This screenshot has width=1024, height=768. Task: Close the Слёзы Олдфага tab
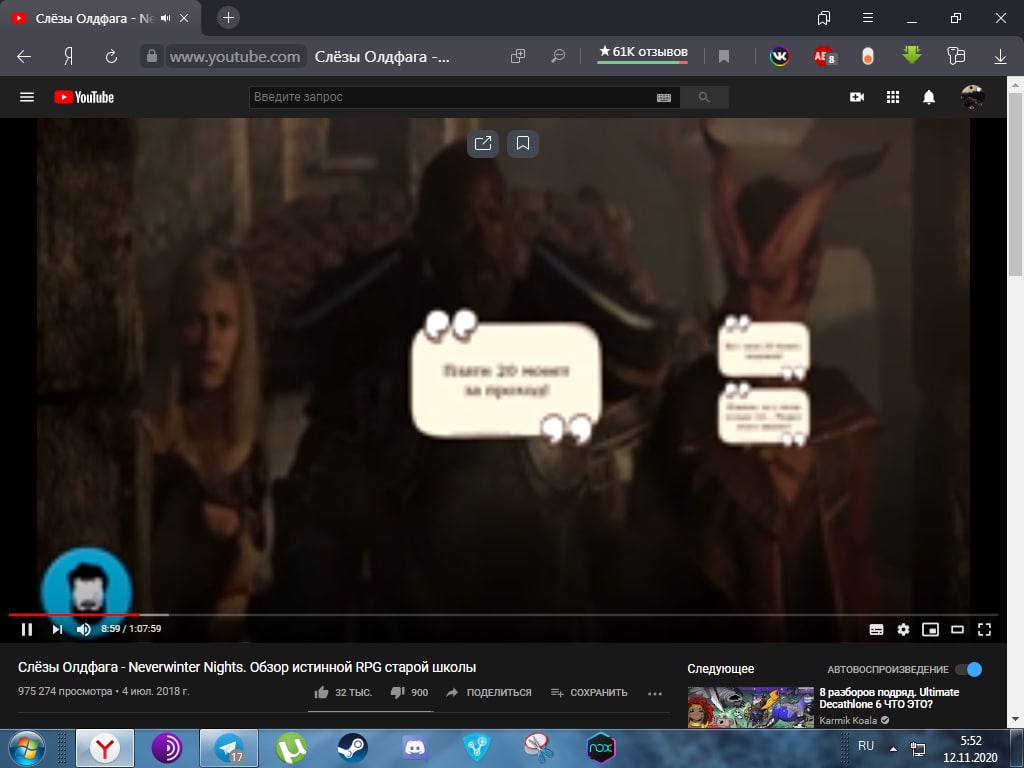pos(184,18)
